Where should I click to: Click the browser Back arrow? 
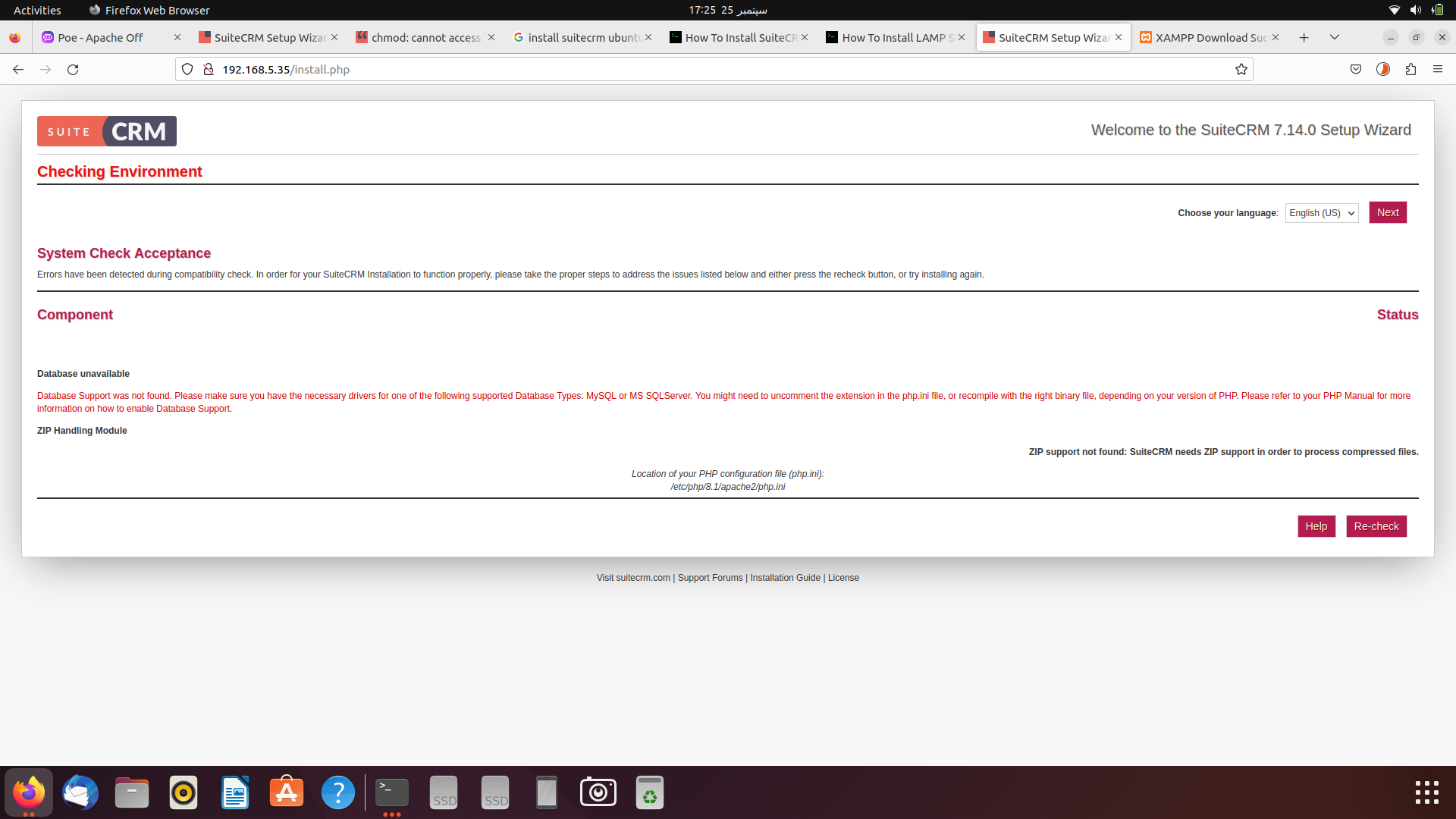point(18,69)
